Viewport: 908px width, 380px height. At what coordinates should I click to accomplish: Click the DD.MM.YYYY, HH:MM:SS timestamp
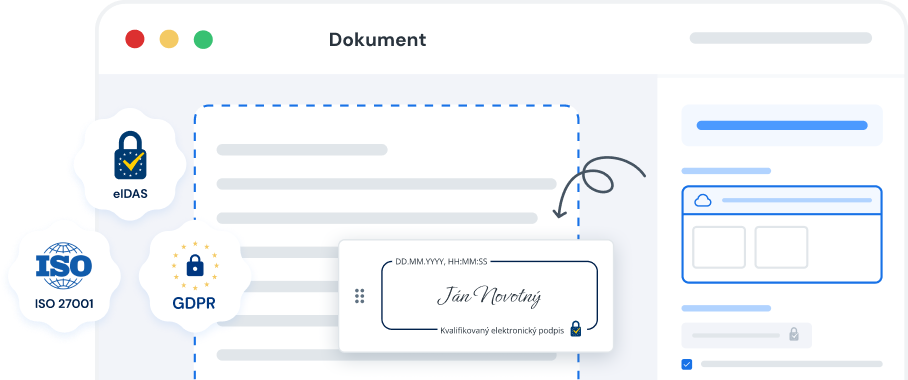[x=441, y=261]
